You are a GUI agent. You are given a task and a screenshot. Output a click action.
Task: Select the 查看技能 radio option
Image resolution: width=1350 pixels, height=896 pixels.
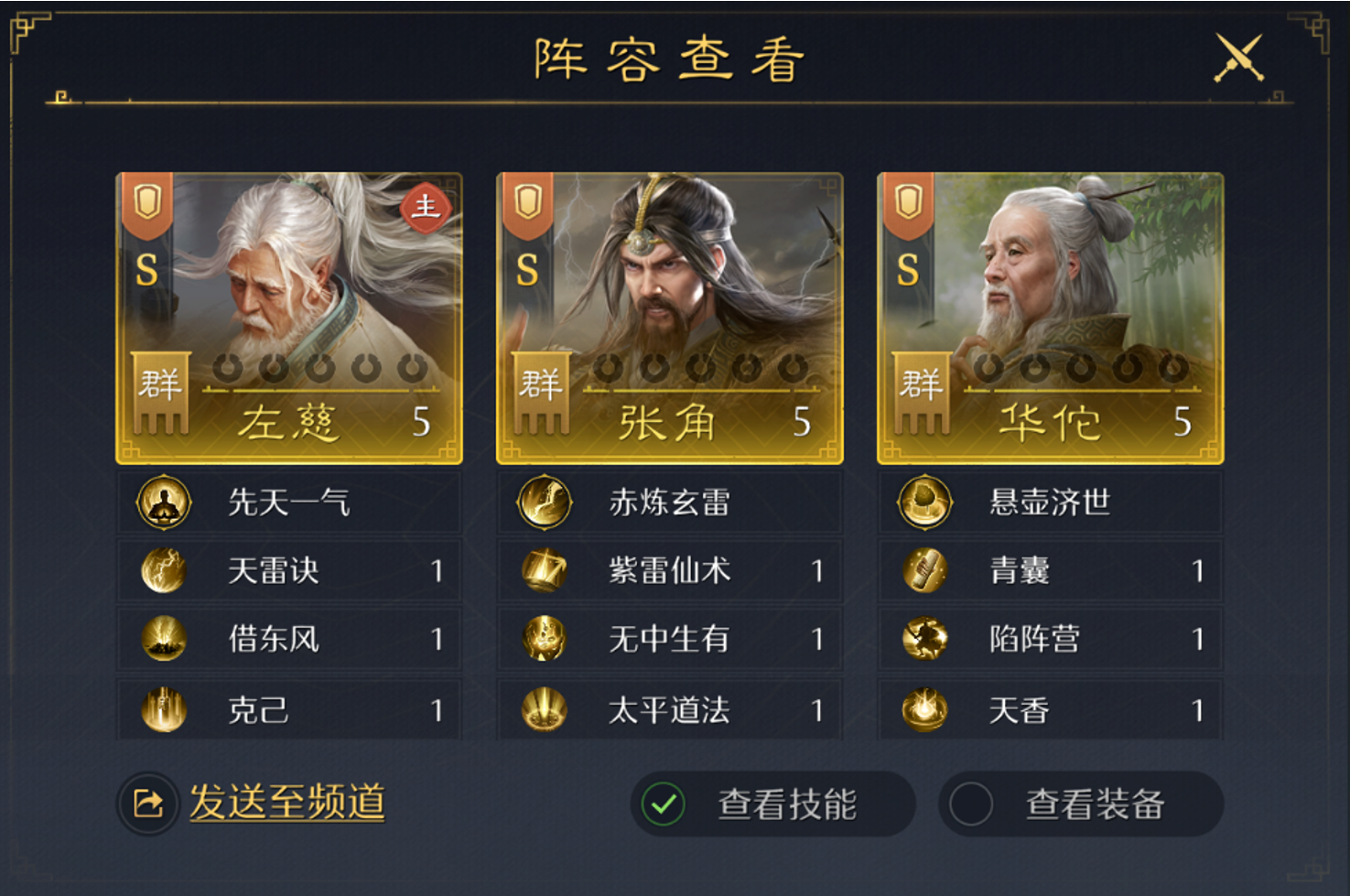coord(664,804)
